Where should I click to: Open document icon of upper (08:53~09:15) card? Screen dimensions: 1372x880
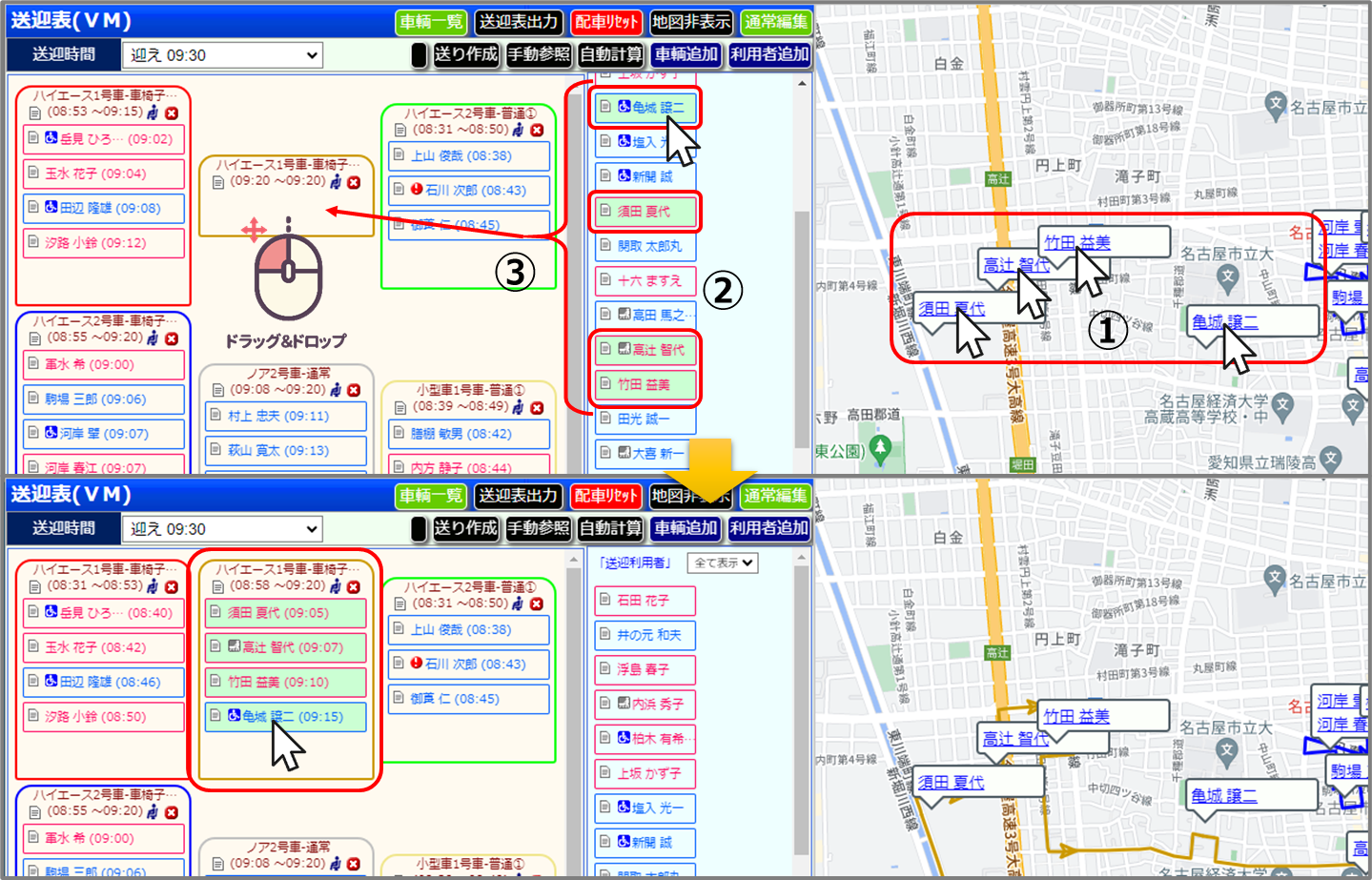click(35, 113)
